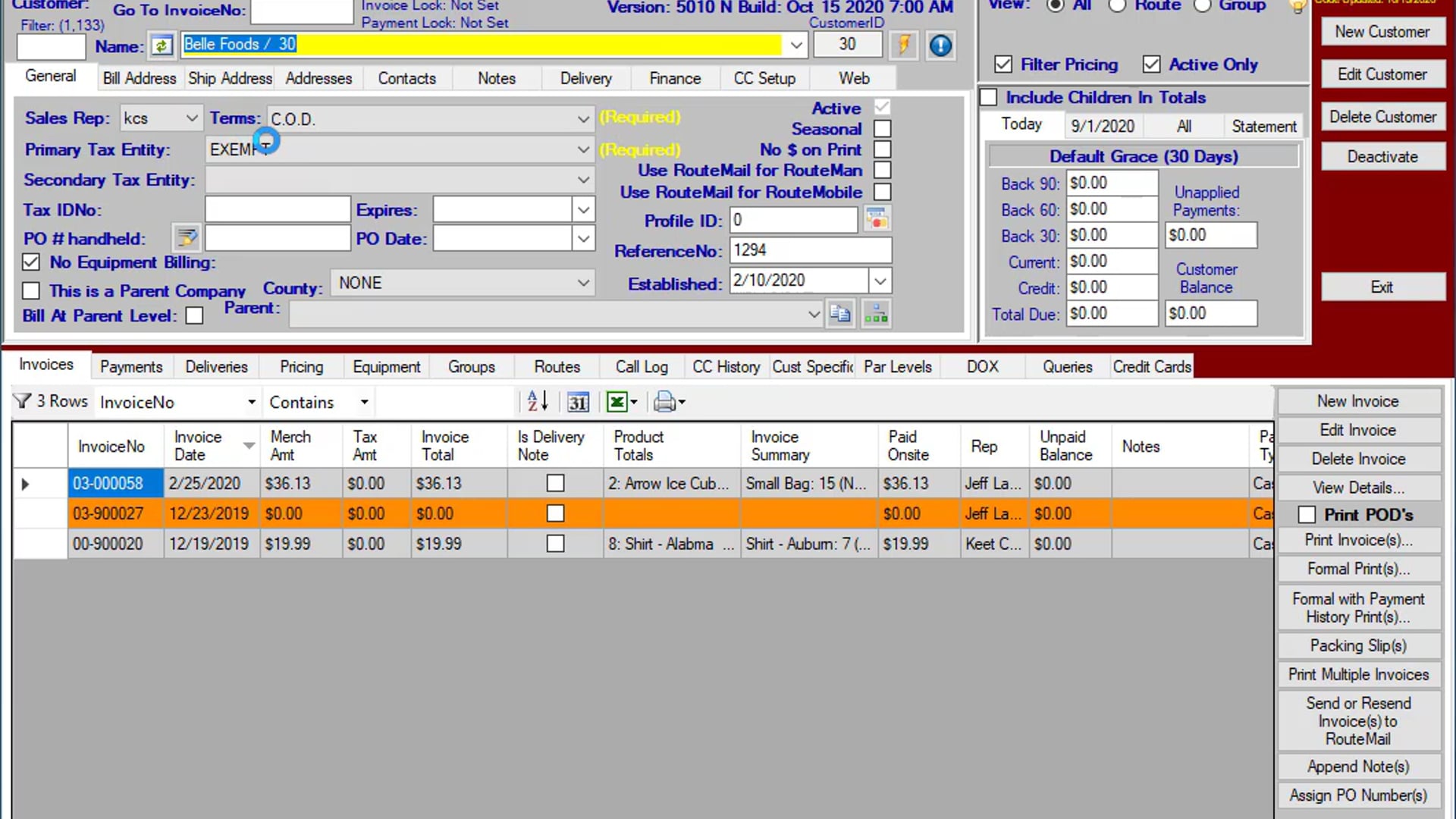
Task: Click the ReferenceNo input field
Action: [x=810, y=250]
